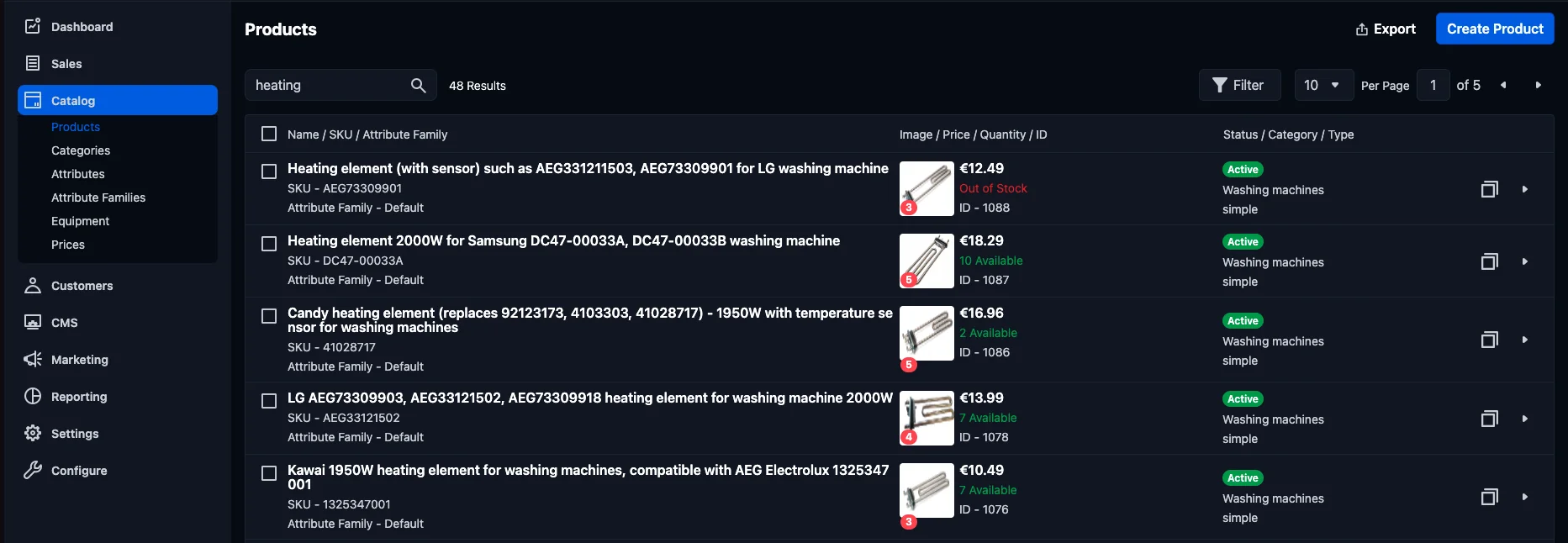The image size is (1568, 543).
Task: Open edit arrow for product ID 1088
Action: point(1524,189)
